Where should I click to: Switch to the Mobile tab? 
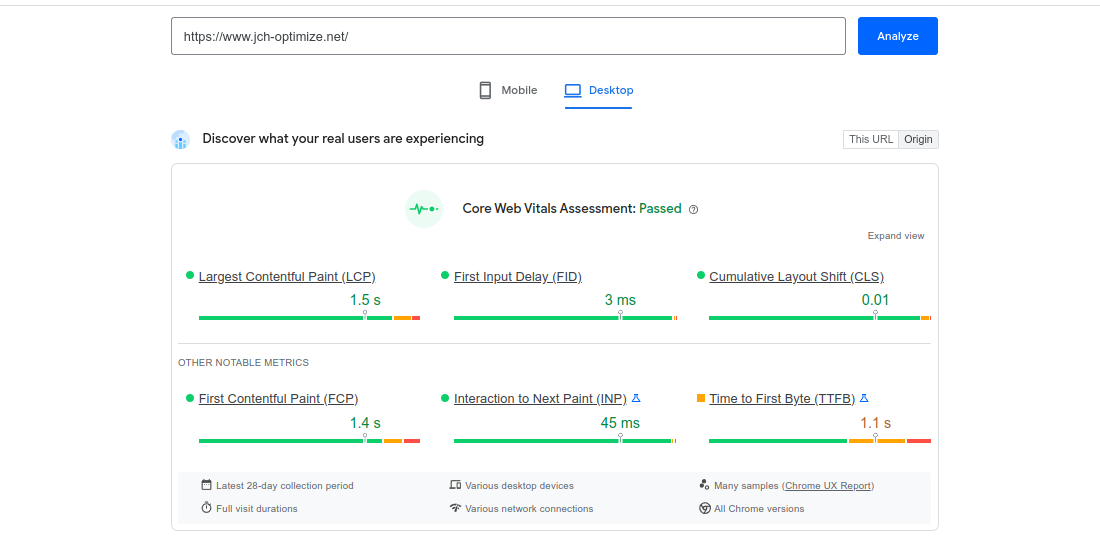click(508, 91)
